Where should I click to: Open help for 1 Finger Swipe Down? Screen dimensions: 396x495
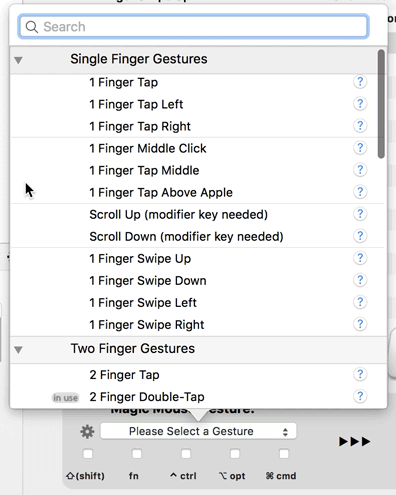(x=360, y=280)
